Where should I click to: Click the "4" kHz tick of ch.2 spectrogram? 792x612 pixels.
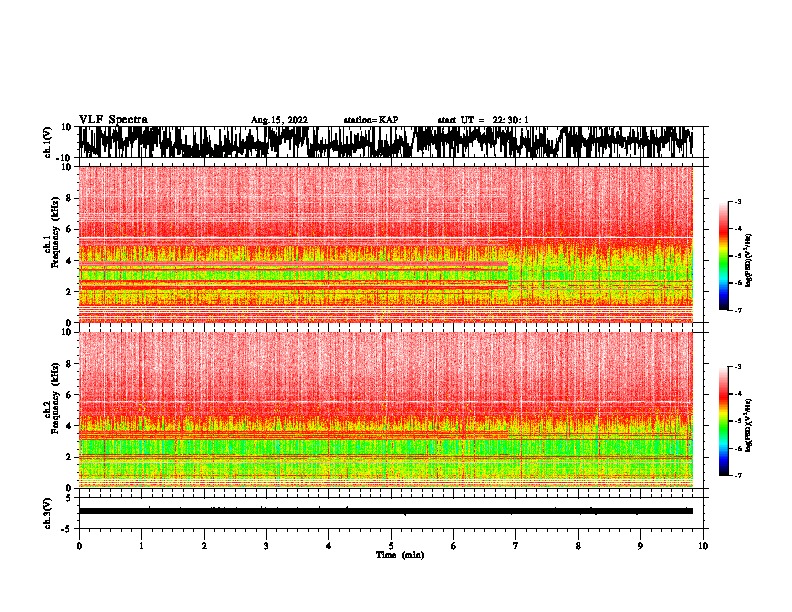click(69, 426)
